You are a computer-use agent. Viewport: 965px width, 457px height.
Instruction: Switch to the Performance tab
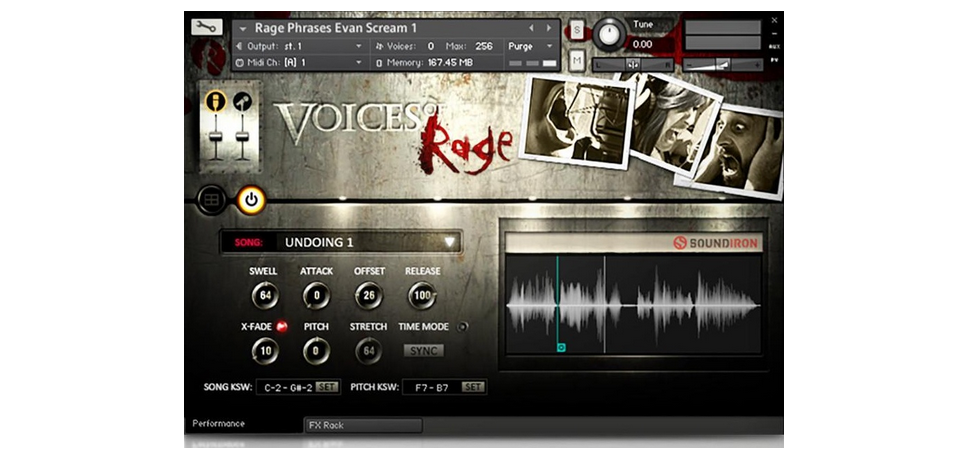pos(218,423)
